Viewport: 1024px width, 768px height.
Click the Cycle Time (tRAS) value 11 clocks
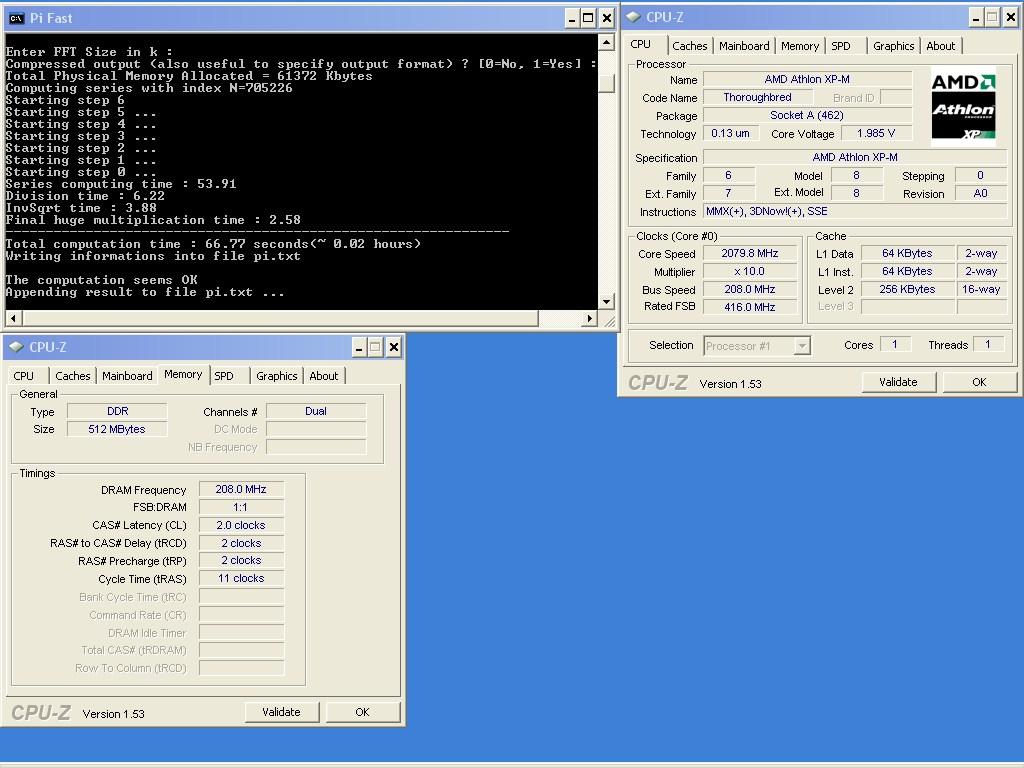241,579
